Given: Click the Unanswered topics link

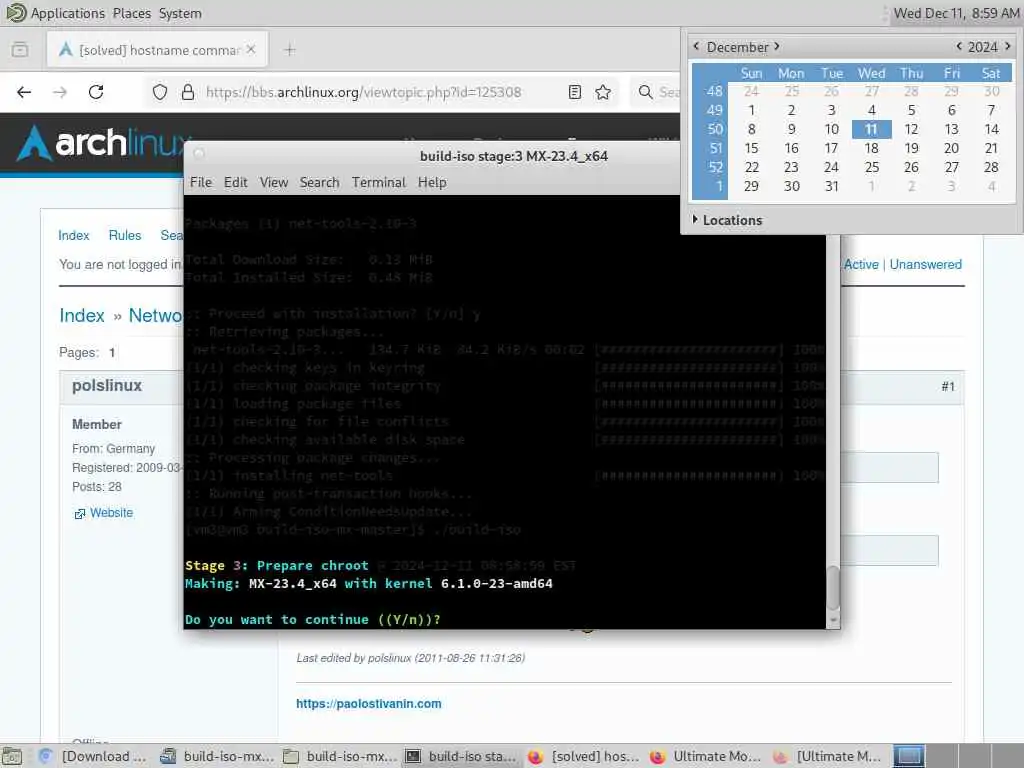Looking at the screenshot, I should 925,264.
